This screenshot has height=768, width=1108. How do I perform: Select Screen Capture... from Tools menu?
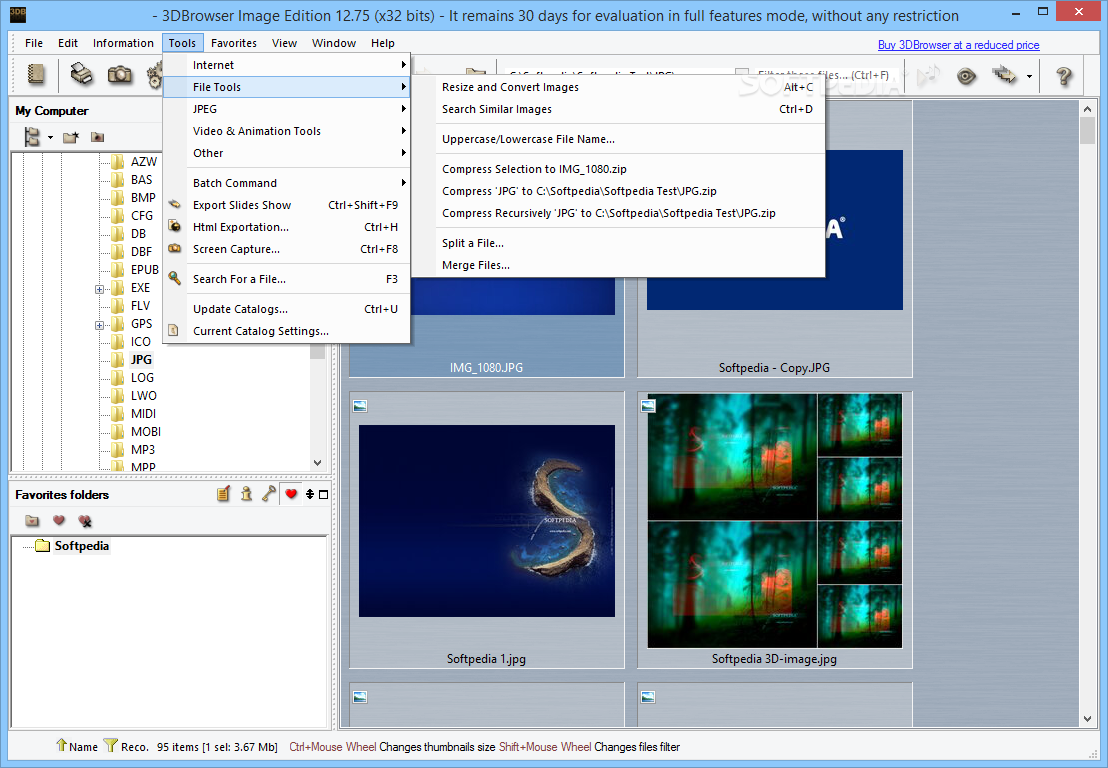pyautogui.click(x=287, y=249)
